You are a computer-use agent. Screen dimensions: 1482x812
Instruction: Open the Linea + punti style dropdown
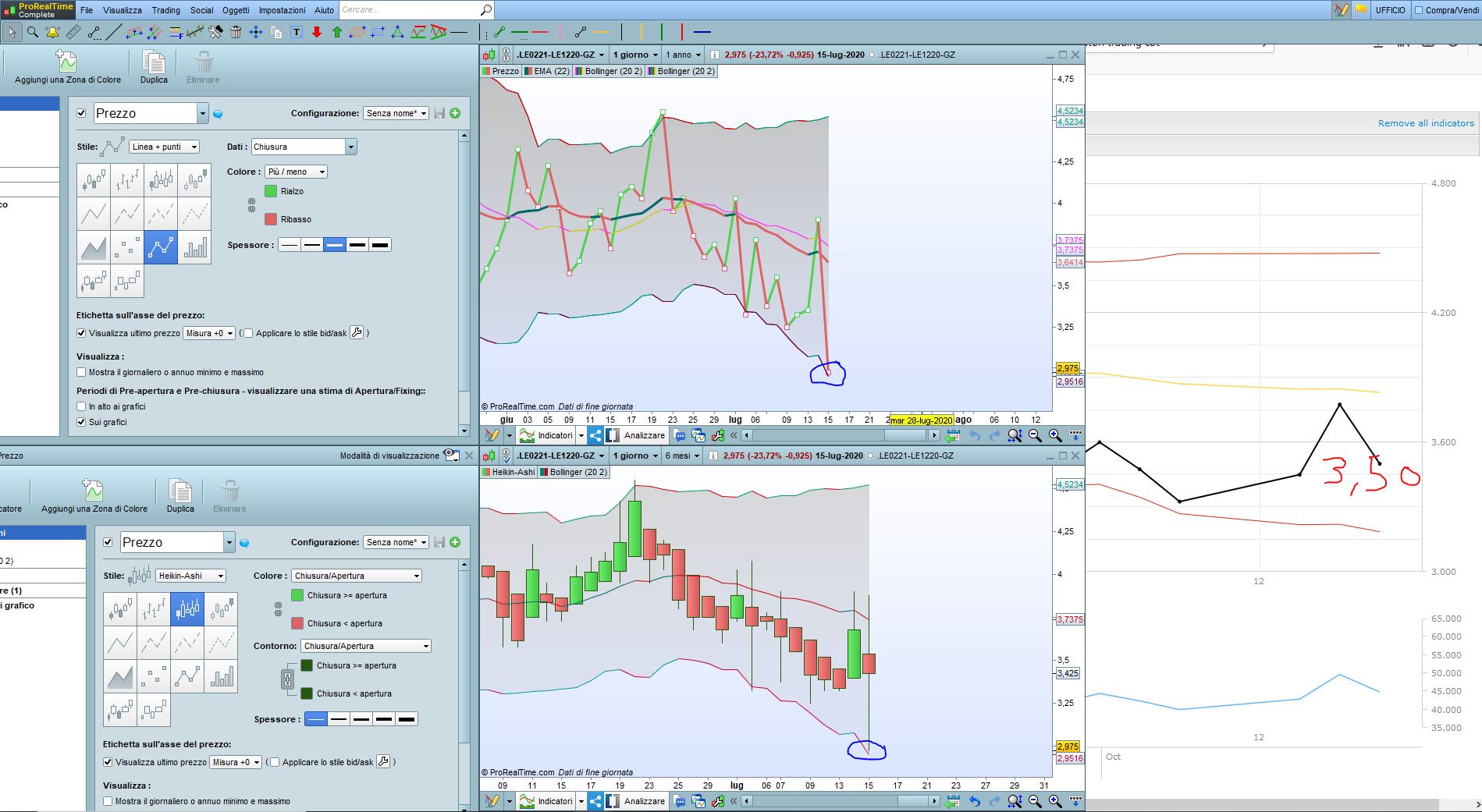click(164, 147)
